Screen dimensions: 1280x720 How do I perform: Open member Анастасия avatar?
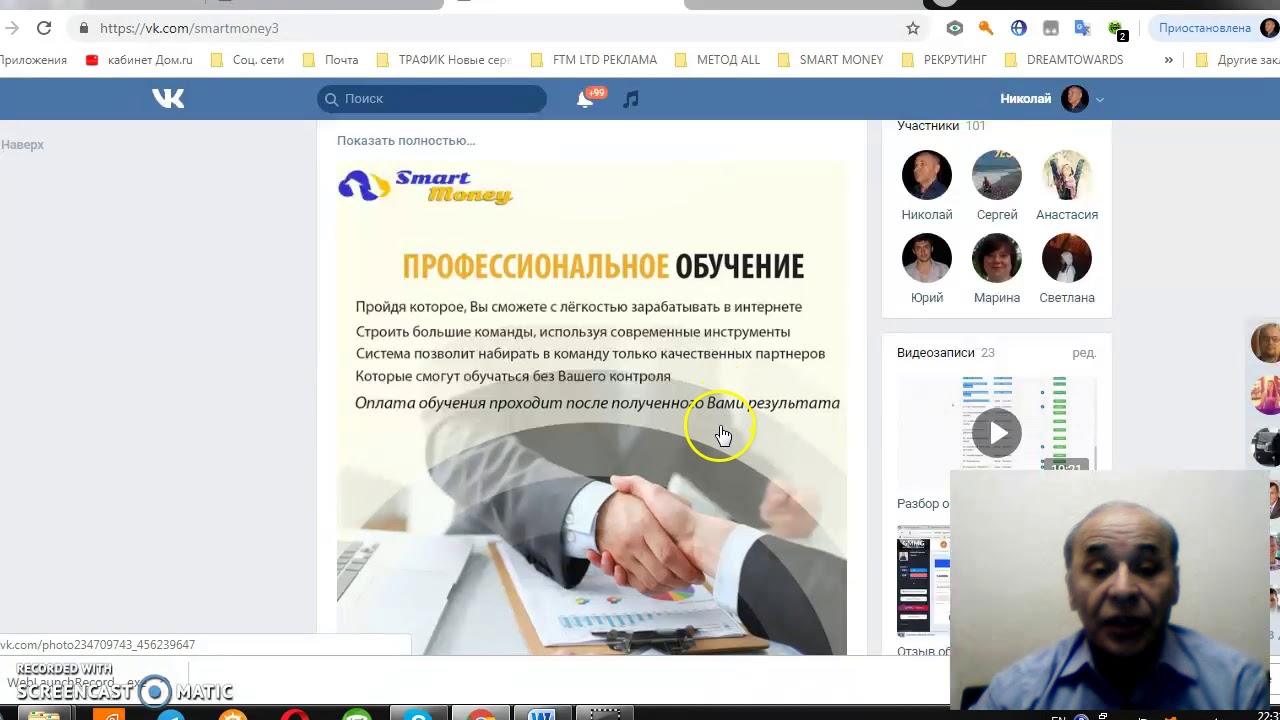tap(1067, 175)
